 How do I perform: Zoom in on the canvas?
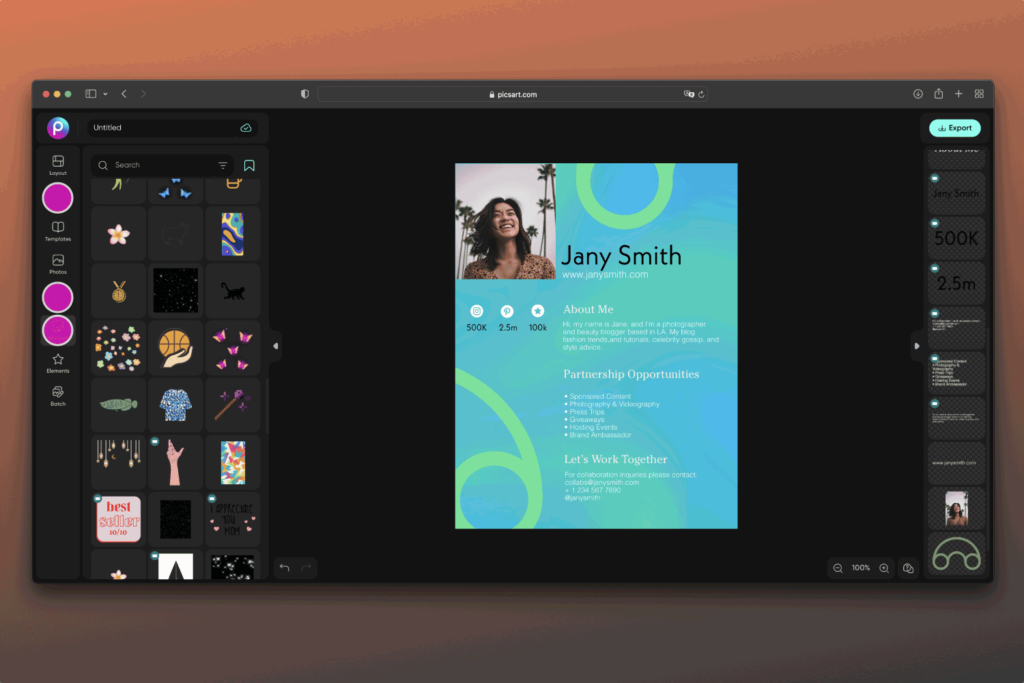[x=884, y=567]
